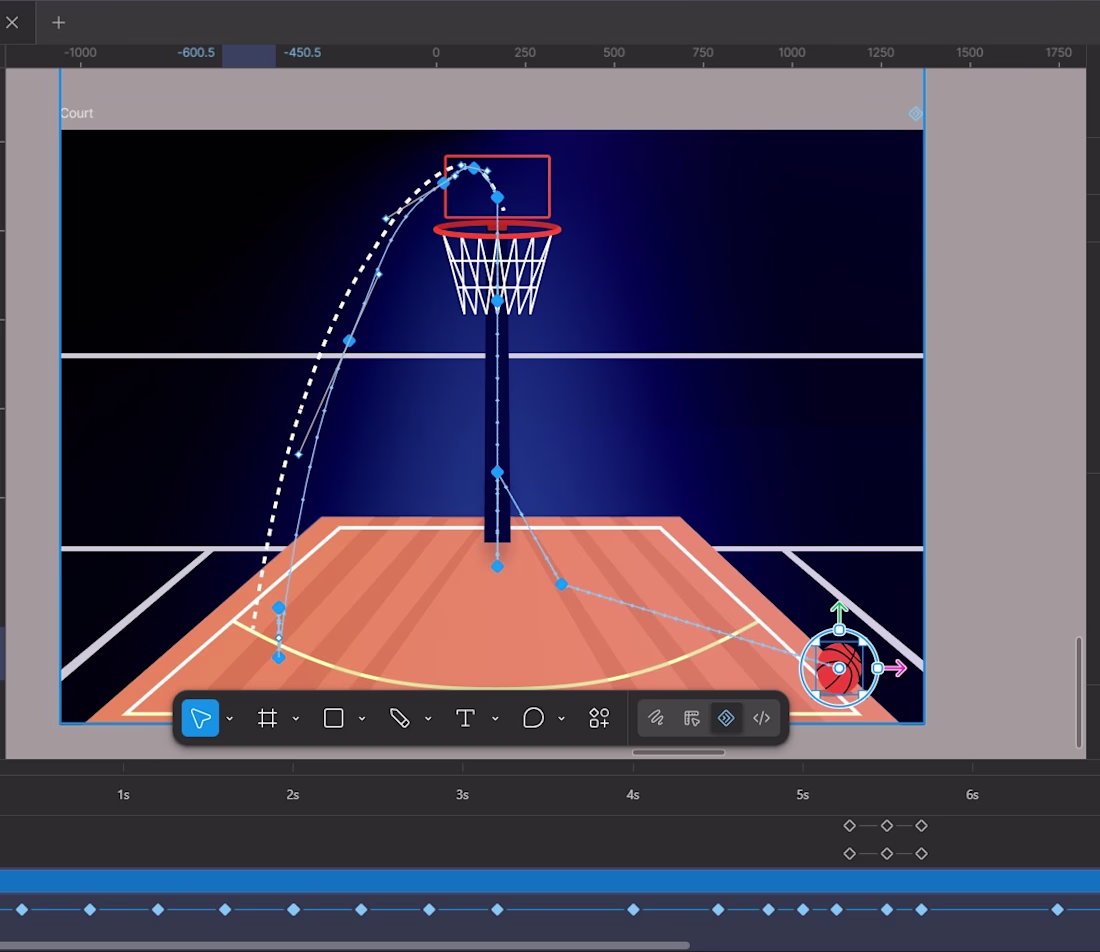Open the Actions components icon
The image size is (1100, 952).
coord(599,718)
